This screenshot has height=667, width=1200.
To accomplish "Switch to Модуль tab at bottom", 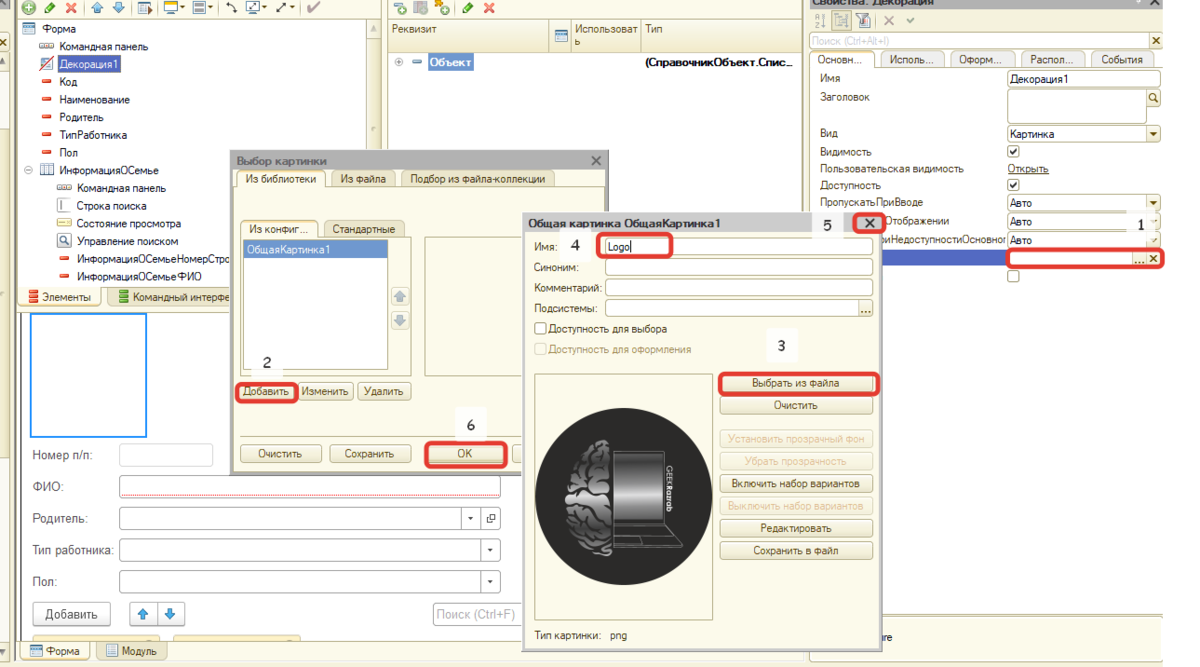I will [x=130, y=651].
